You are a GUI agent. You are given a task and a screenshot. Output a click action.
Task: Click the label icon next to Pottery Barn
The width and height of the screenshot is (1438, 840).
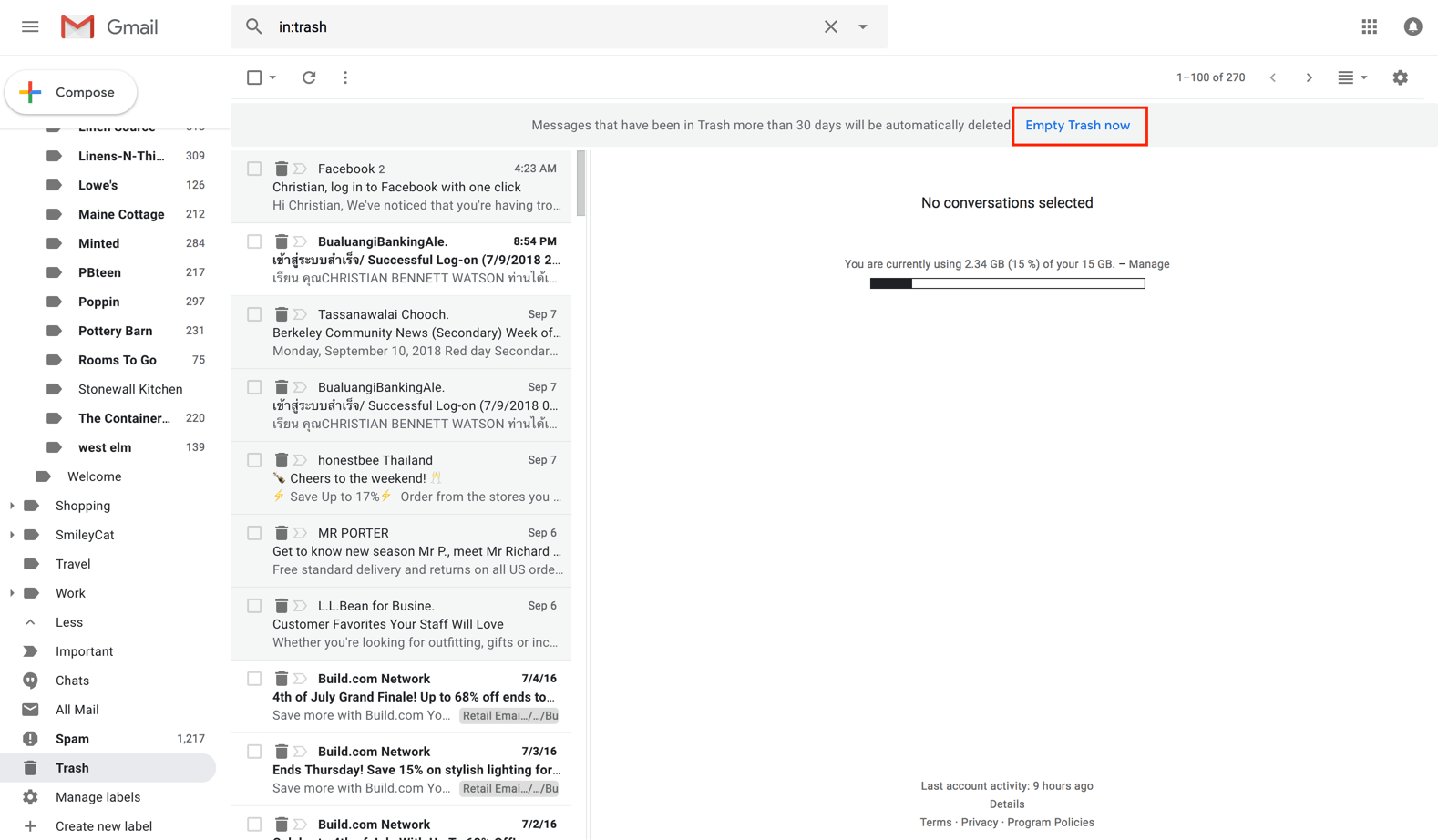[54, 331]
